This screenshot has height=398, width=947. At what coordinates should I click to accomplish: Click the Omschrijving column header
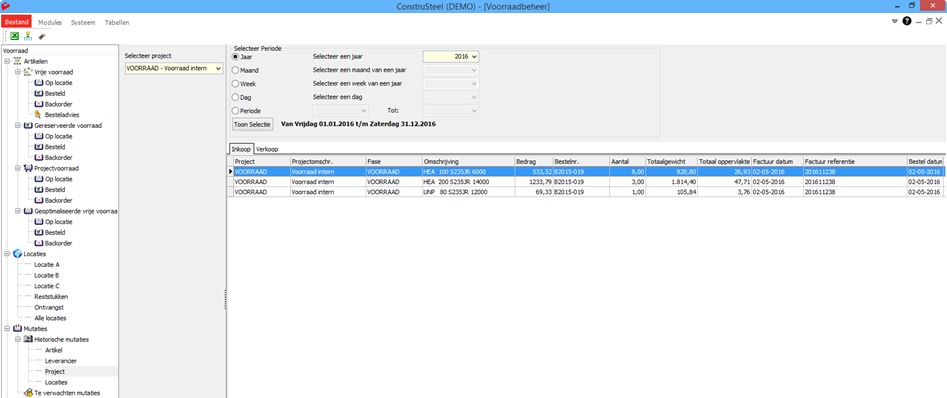[x=468, y=161]
